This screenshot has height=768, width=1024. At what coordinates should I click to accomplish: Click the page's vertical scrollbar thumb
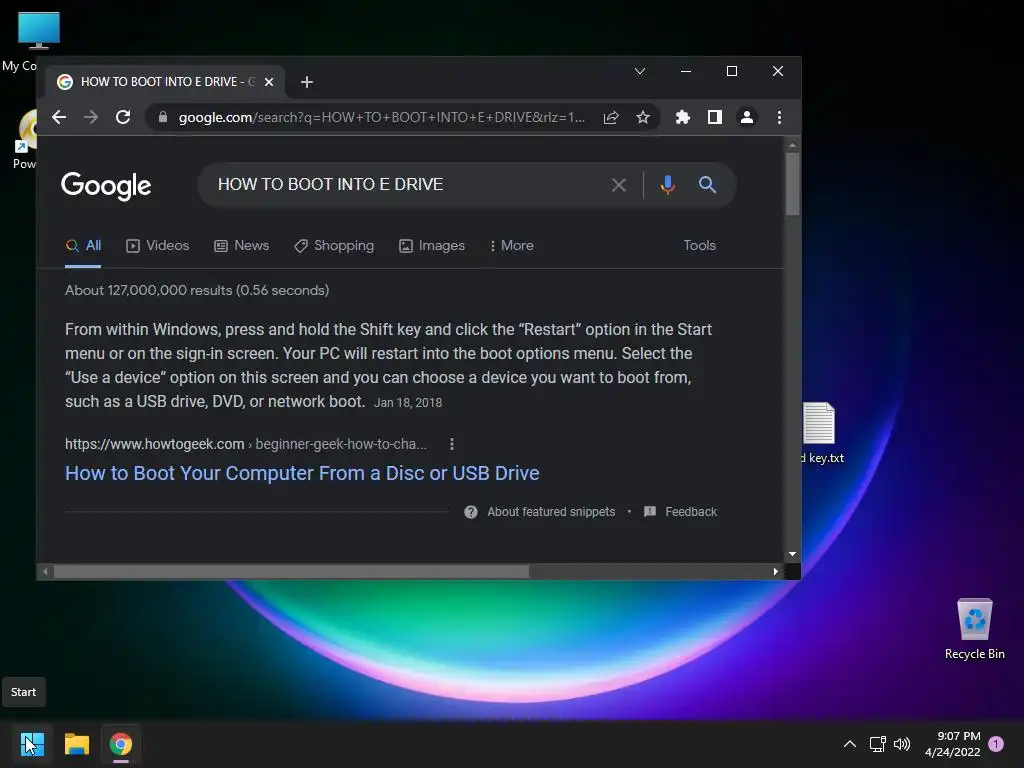point(792,184)
